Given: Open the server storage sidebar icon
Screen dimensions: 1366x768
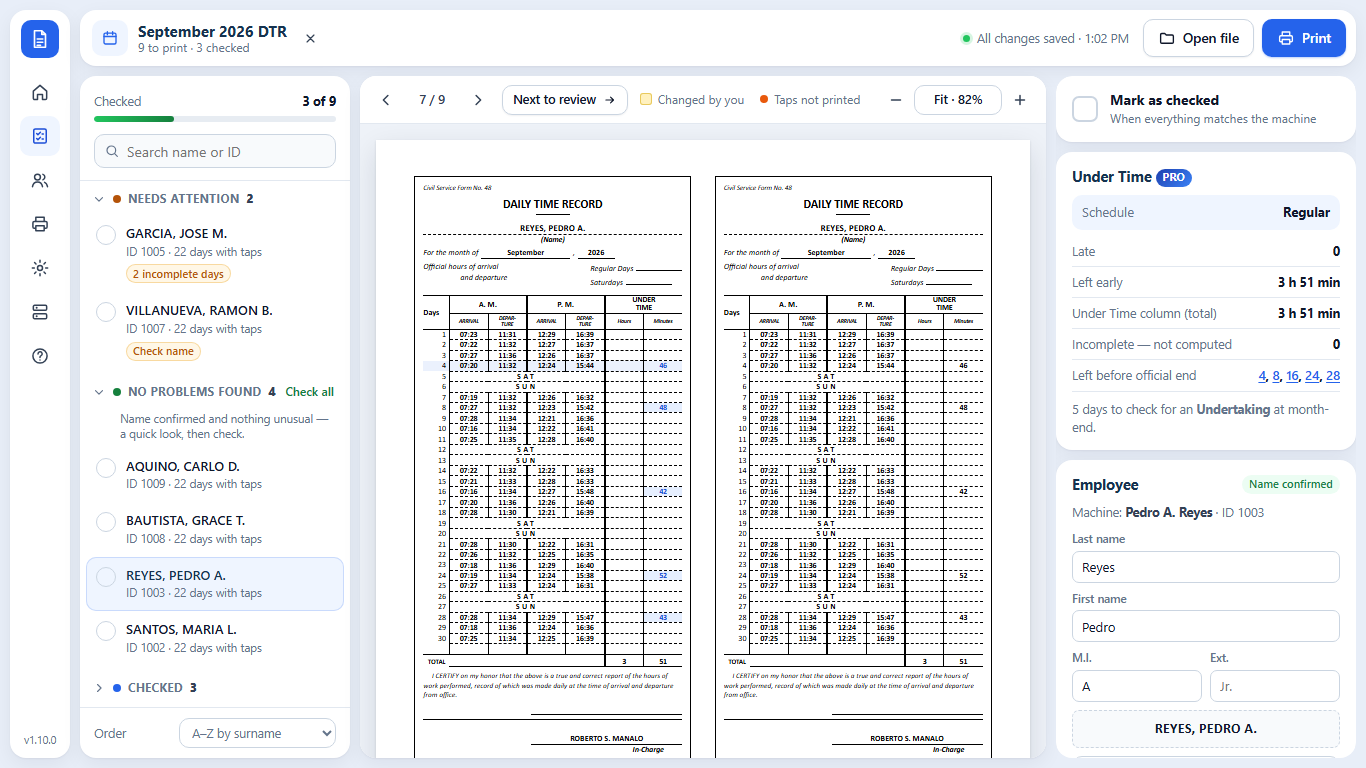Looking at the screenshot, I should click(40, 312).
